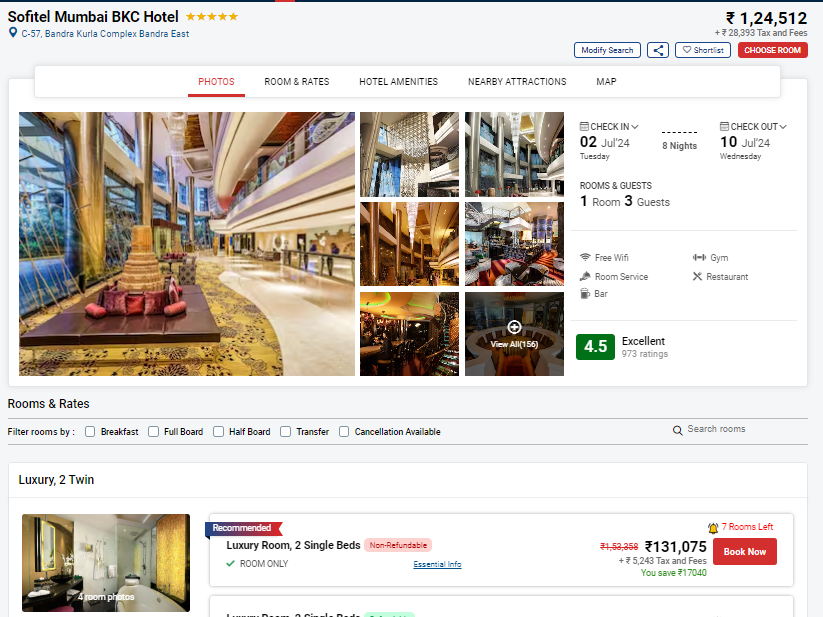
Task: Click Book Now for Luxury Room
Action: click(745, 552)
